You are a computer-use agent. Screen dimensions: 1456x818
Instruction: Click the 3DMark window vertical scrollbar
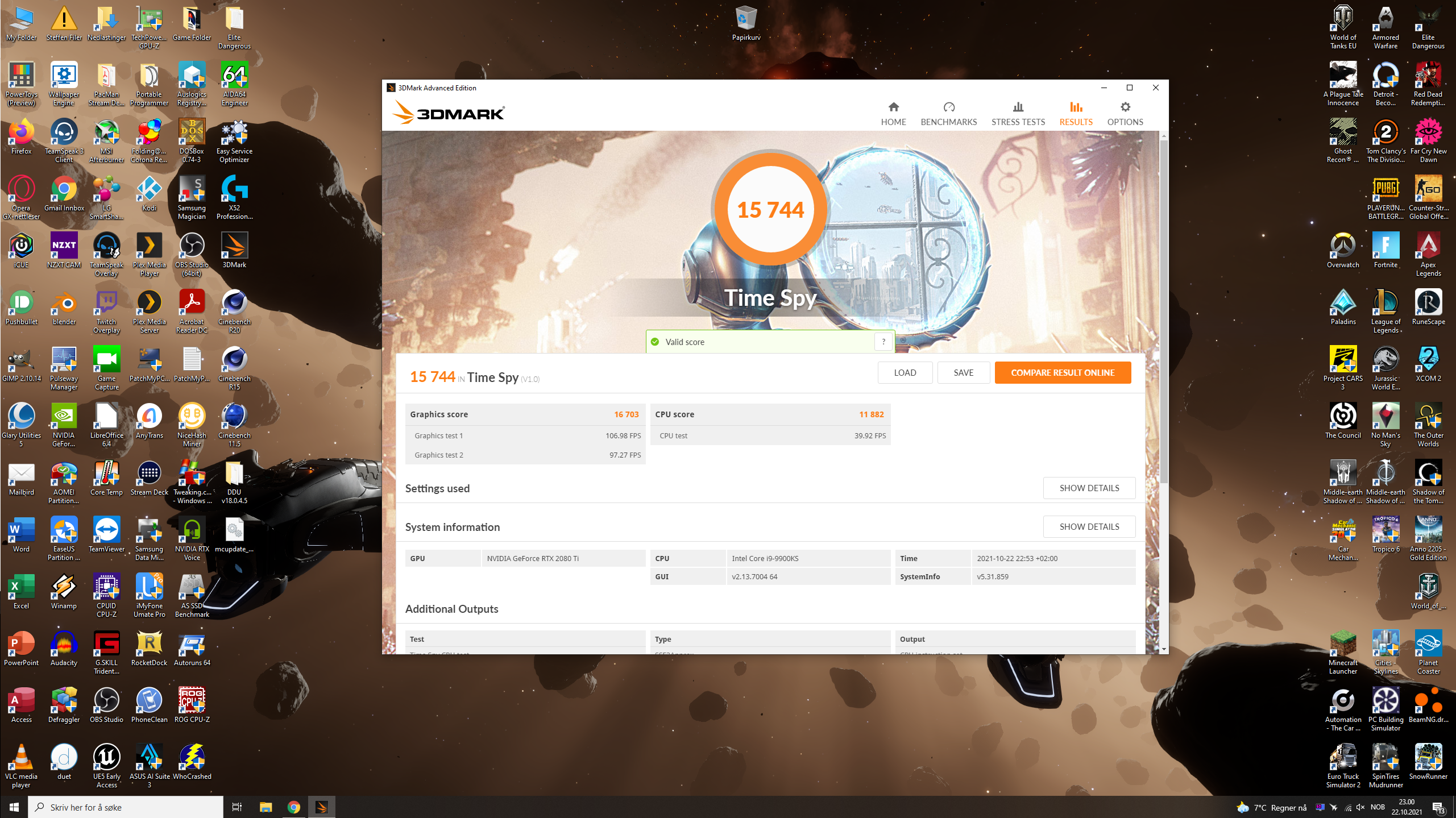pyautogui.click(x=1163, y=313)
